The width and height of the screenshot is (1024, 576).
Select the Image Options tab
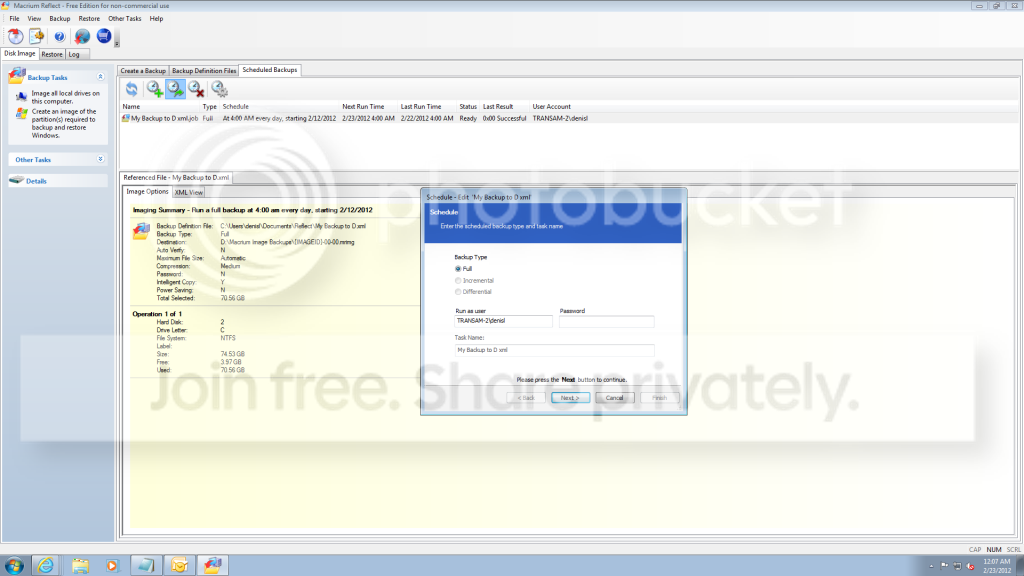tap(148, 191)
